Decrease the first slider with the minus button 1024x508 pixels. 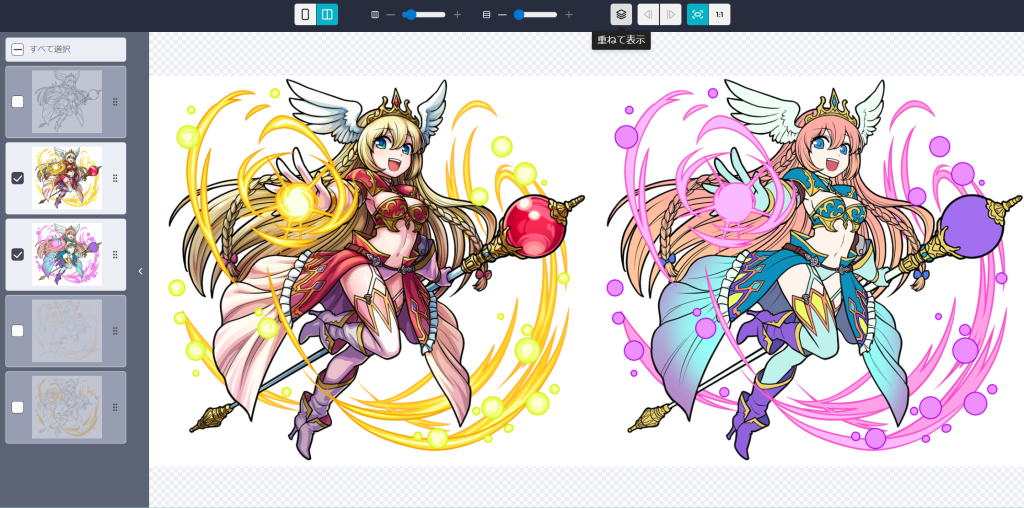pos(391,15)
